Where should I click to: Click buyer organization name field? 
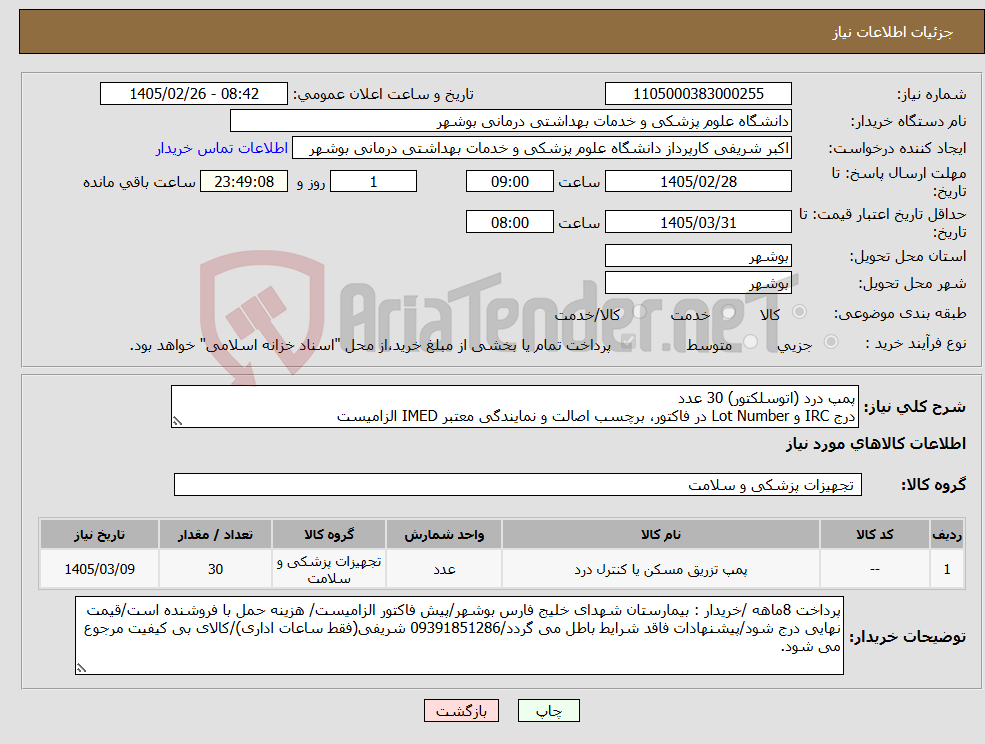[x=511, y=121]
